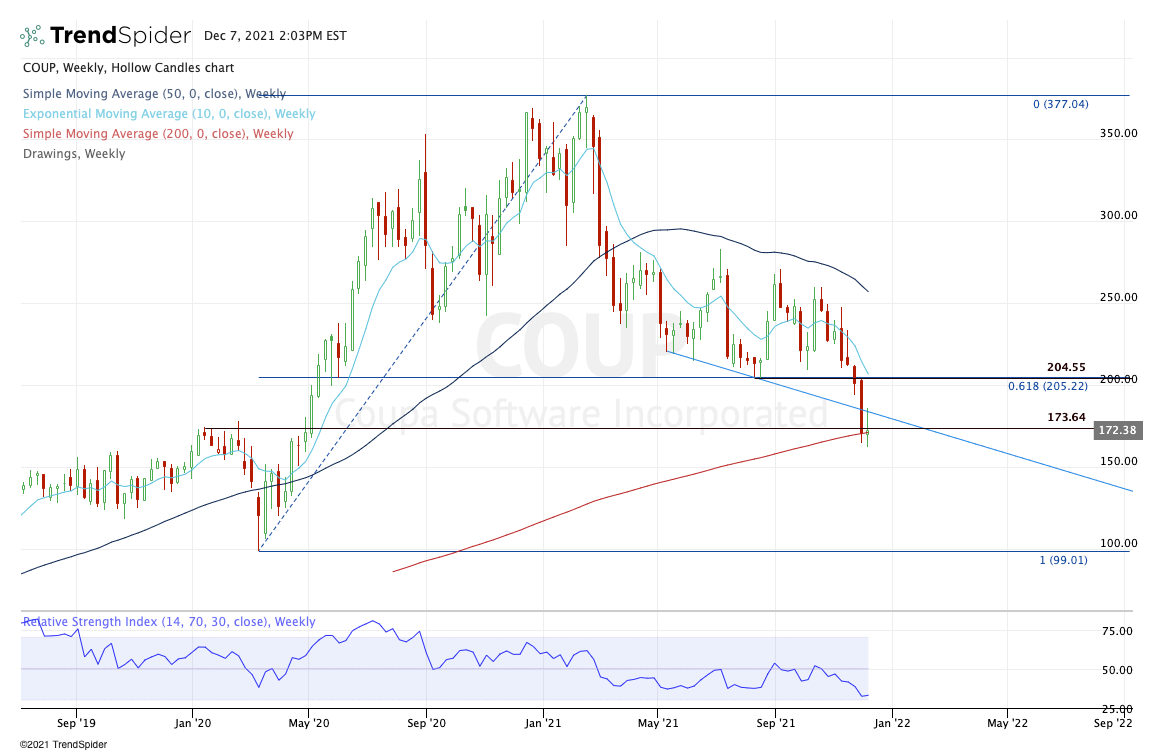Click the 250.00 price axis label
The width and height of the screenshot is (1163, 754).
1118,297
